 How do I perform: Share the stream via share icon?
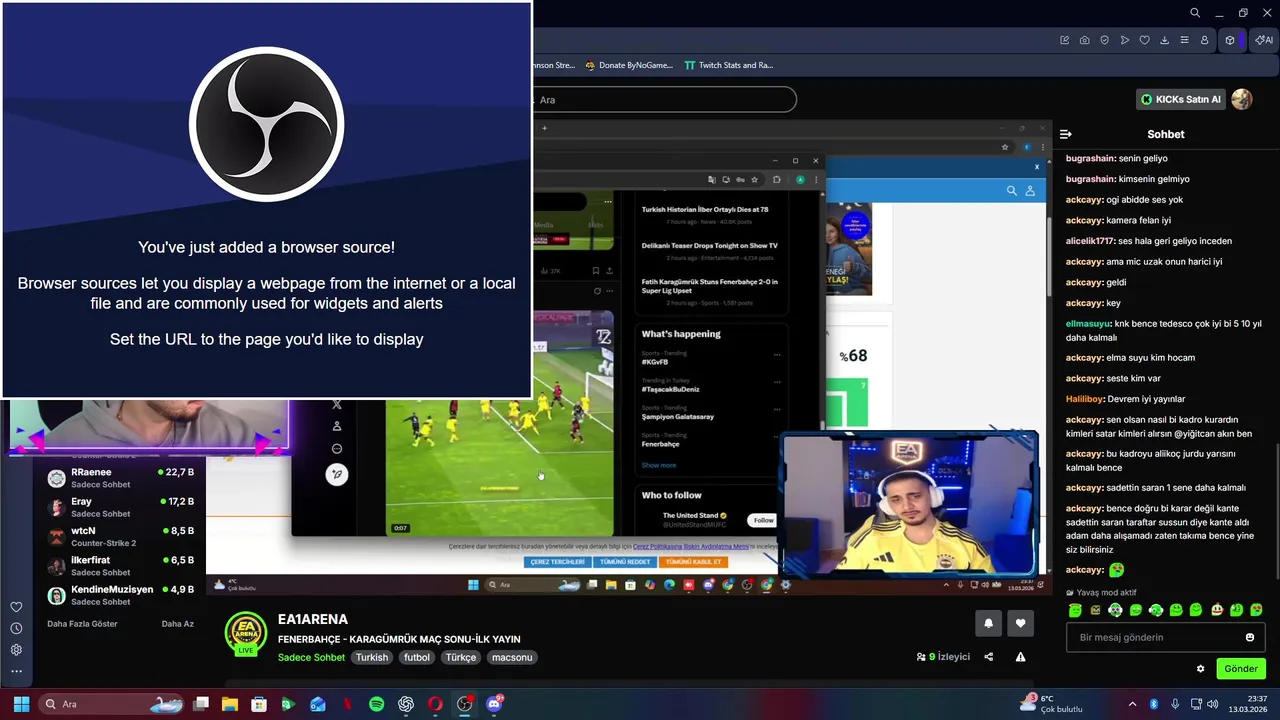(989, 657)
